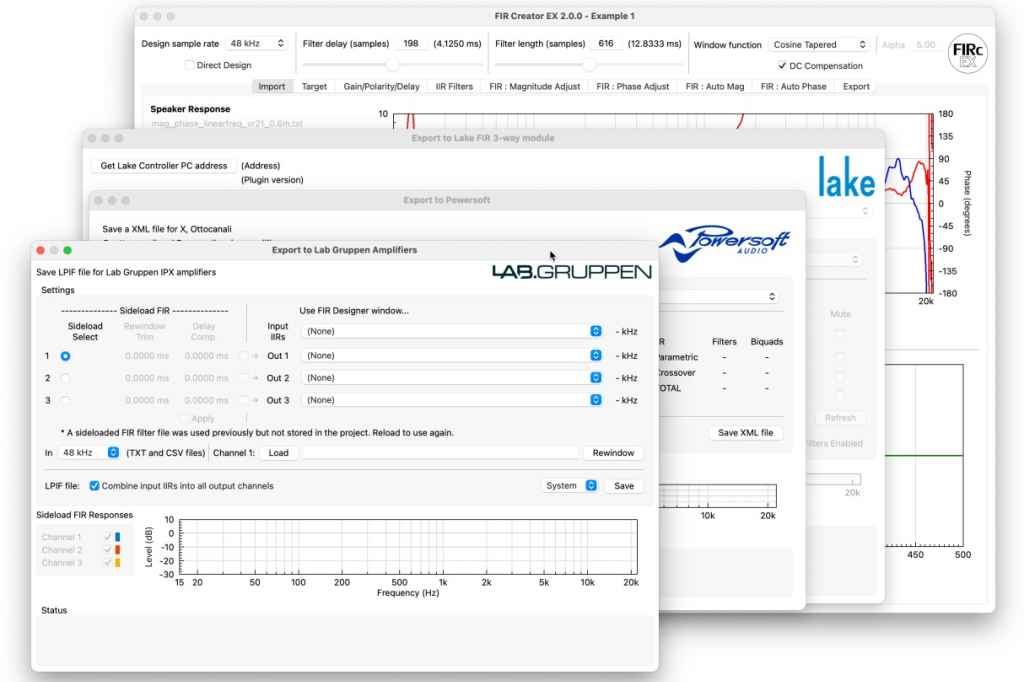This screenshot has width=1024, height=682.
Task: Click Channel 2 red color swatch
Action: pos(118,550)
